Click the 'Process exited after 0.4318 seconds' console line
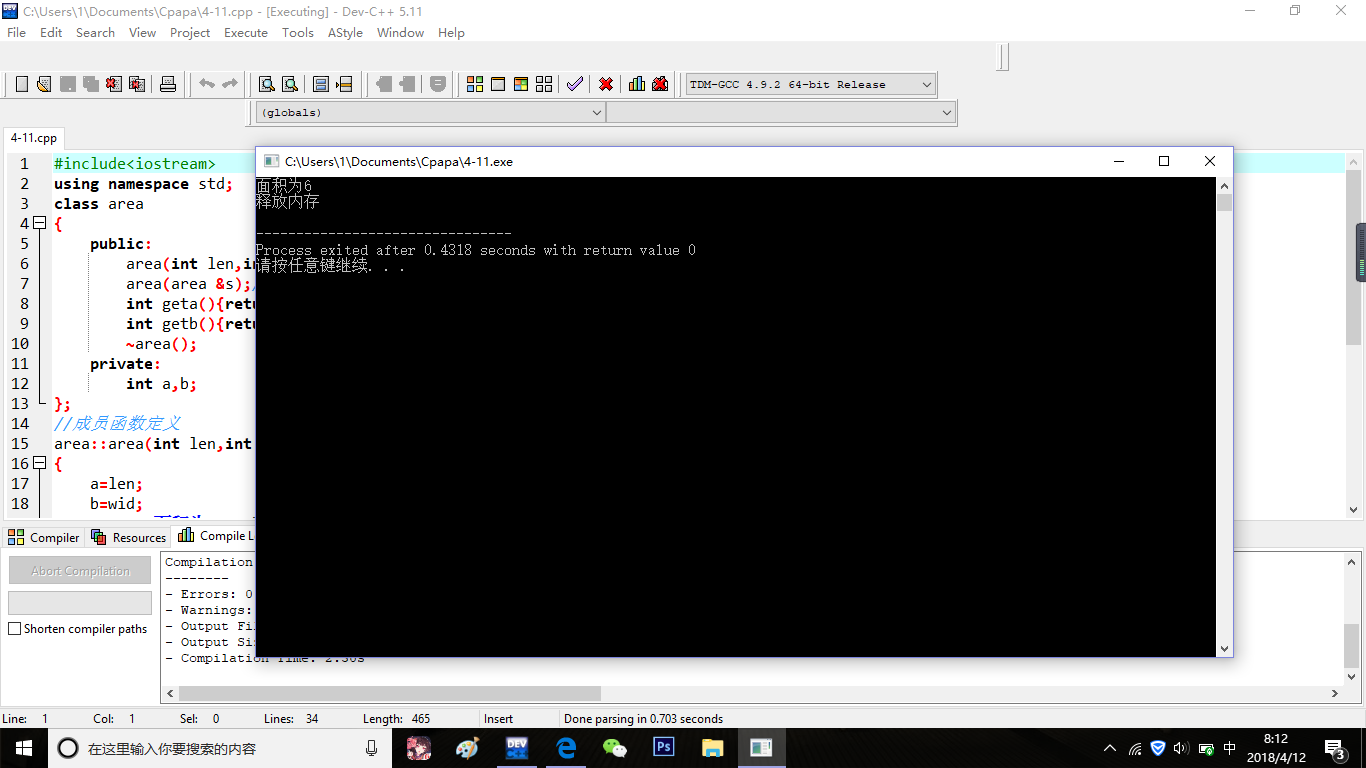This screenshot has height=768, width=1366. 475,250
